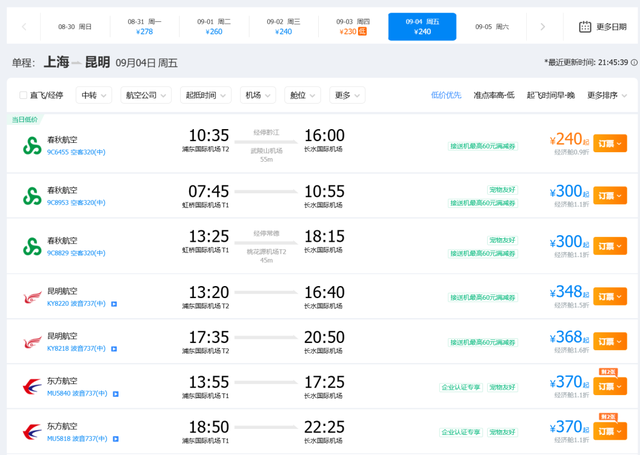The width and height of the screenshot is (640, 455).
Task: Click the 企业认证专享 tag on the MU5818 row
Action: [461, 432]
